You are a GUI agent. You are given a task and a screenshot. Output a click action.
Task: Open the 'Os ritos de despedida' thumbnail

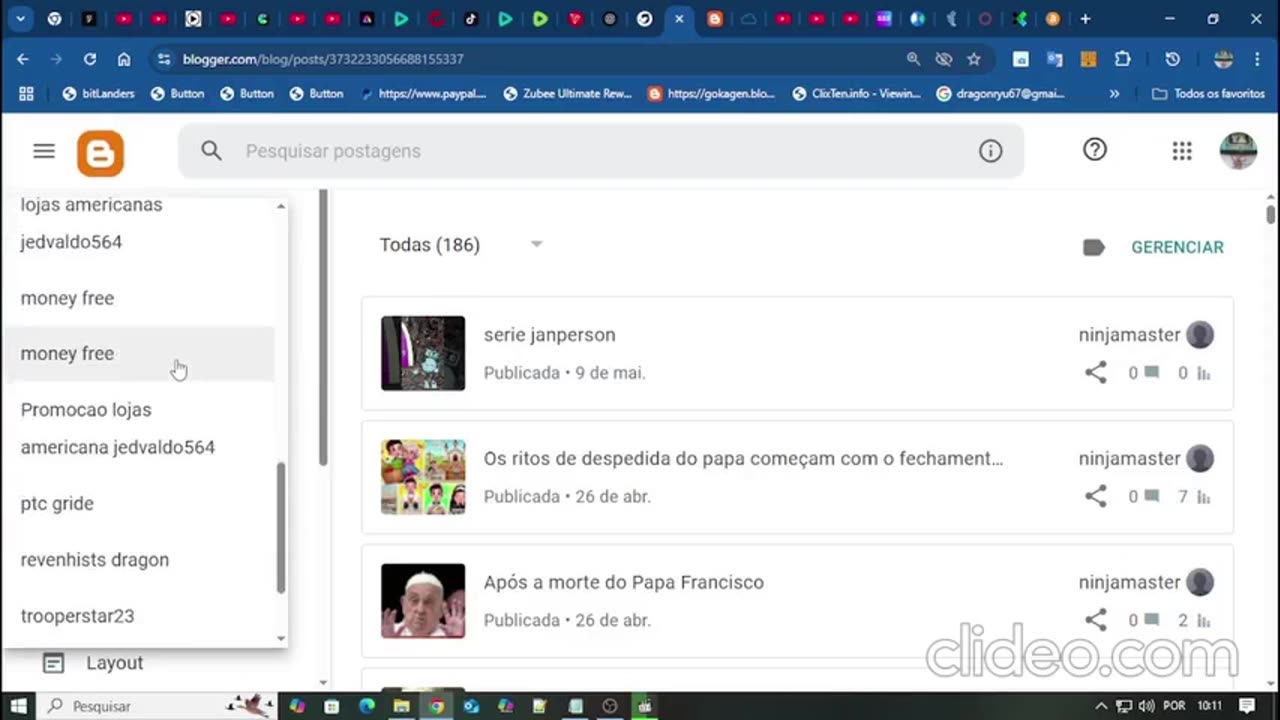point(423,477)
